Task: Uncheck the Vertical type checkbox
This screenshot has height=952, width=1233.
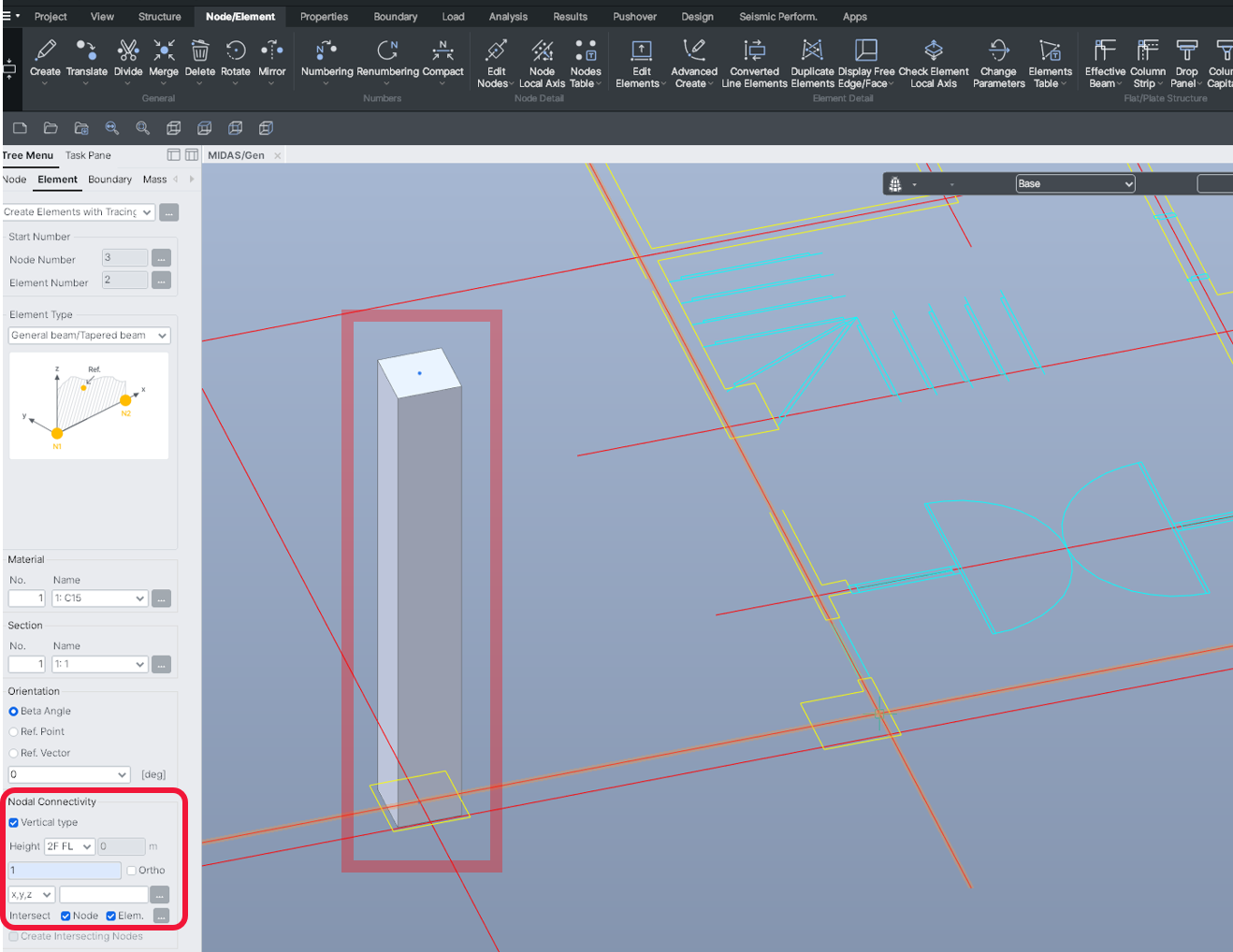Action: [x=14, y=823]
